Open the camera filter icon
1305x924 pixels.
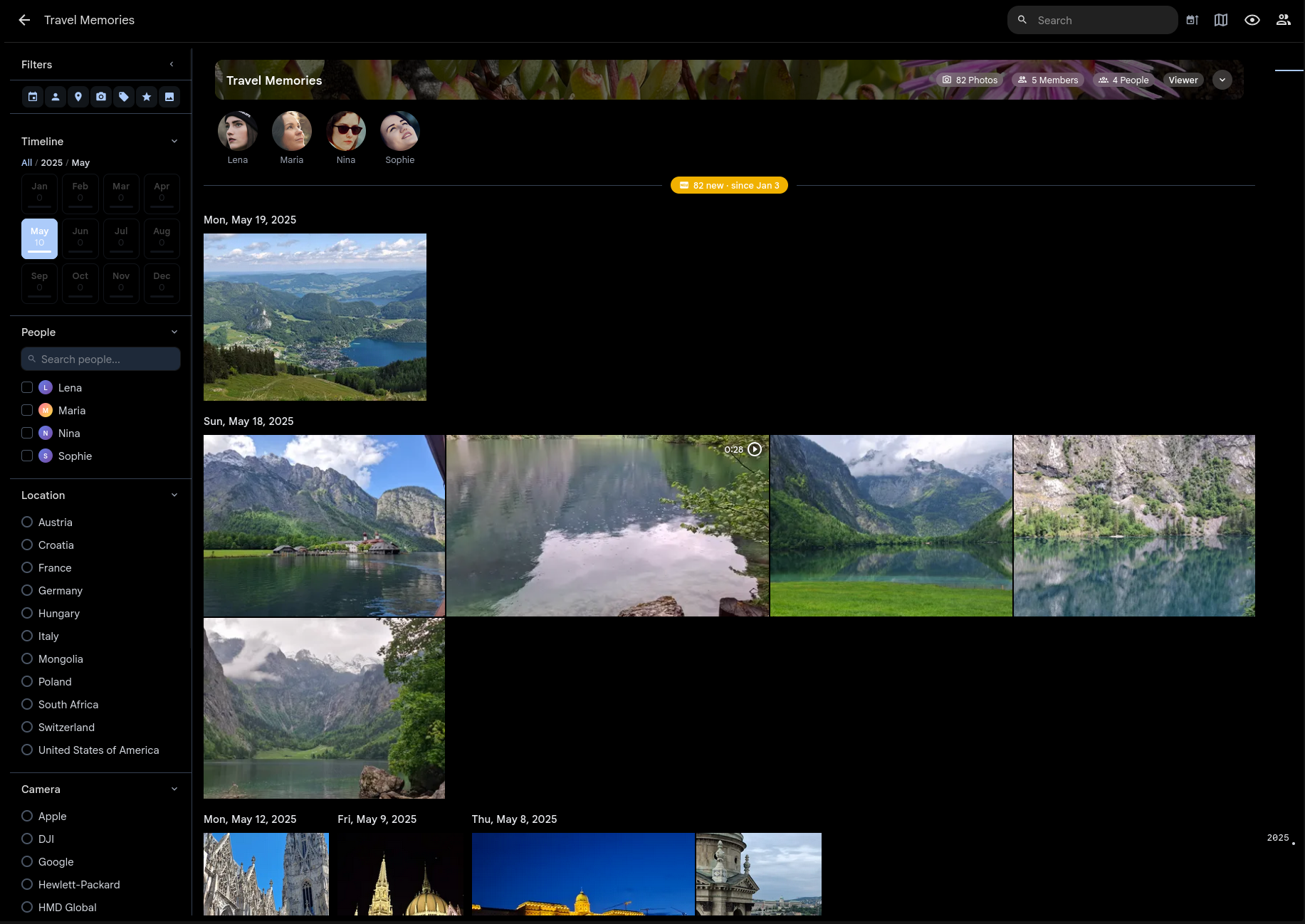(101, 97)
